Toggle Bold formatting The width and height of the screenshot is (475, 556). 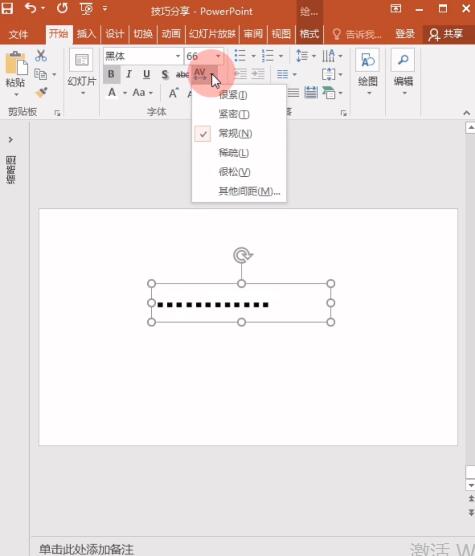(x=111, y=74)
